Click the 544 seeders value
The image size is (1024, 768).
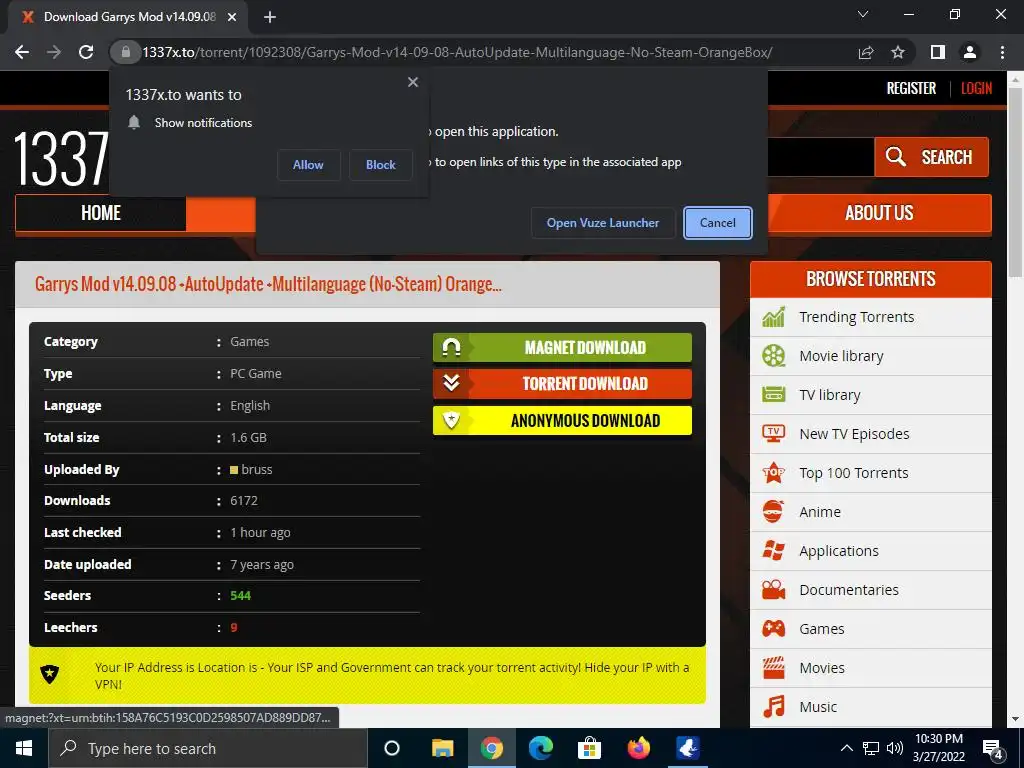240,596
